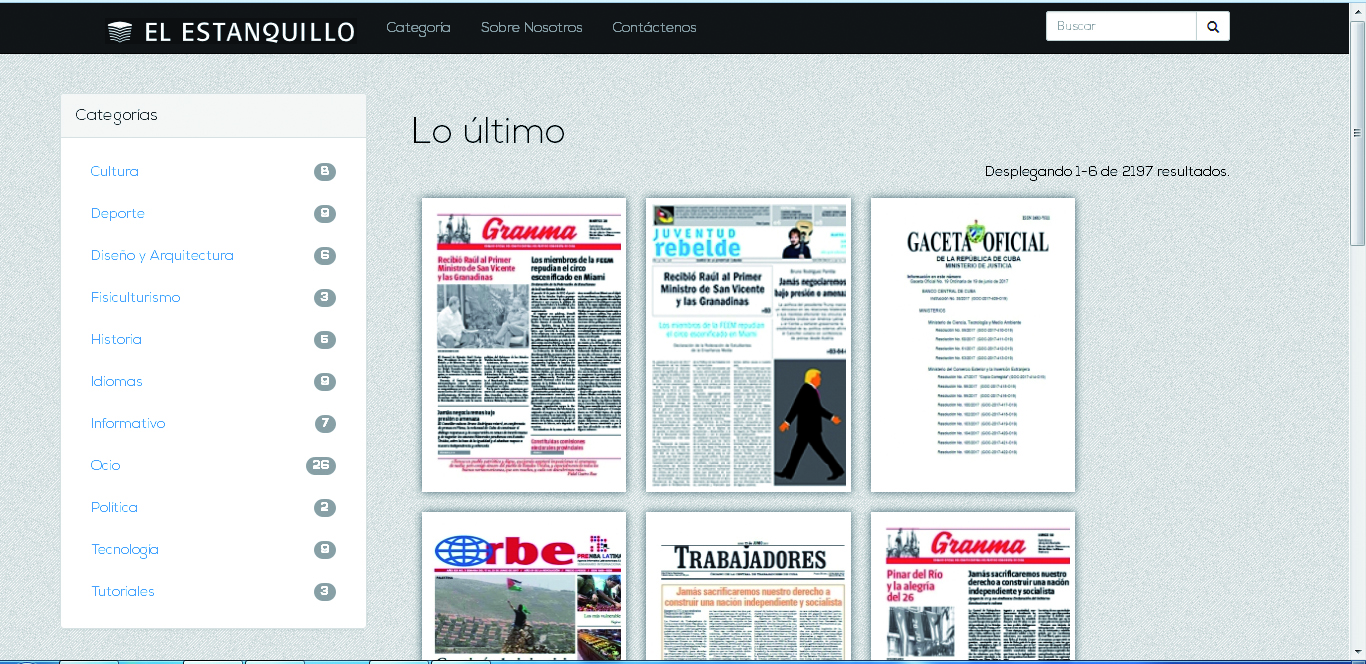Open Granma cover about Pinar del Río
The width and height of the screenshot is (1366, 664).
[973, 587]
